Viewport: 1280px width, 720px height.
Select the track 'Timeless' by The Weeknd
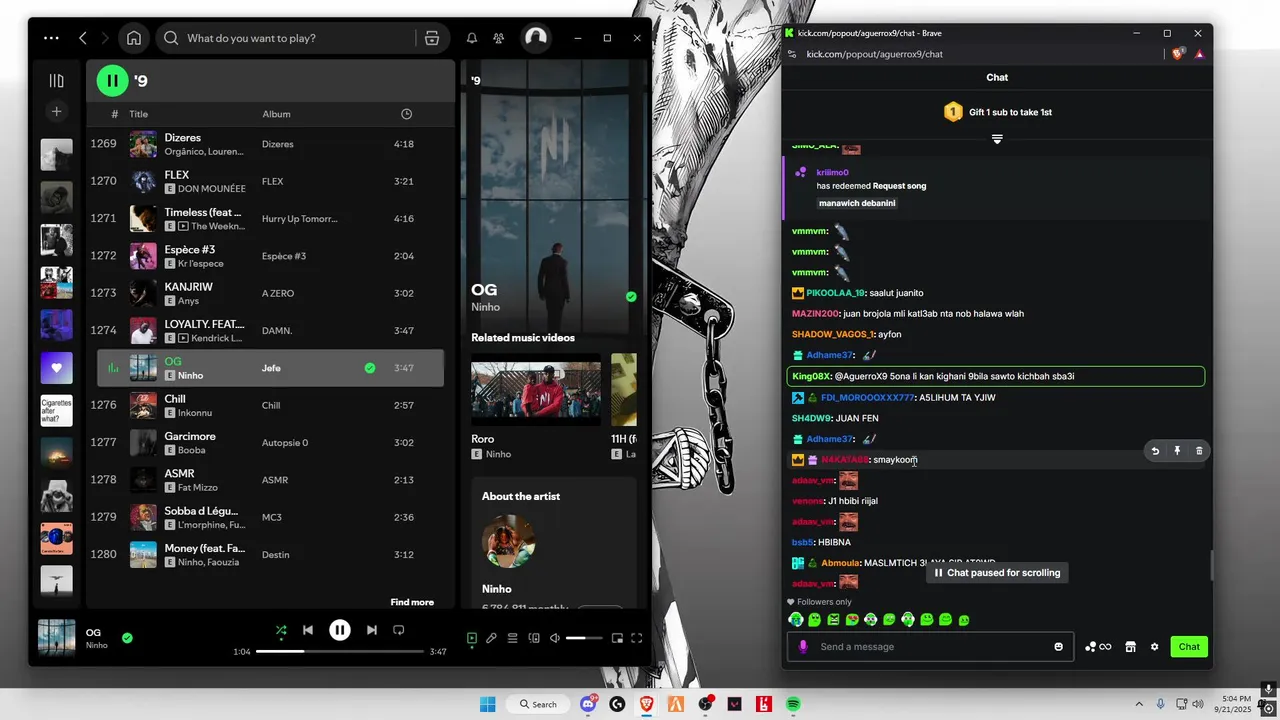(270, 218)
